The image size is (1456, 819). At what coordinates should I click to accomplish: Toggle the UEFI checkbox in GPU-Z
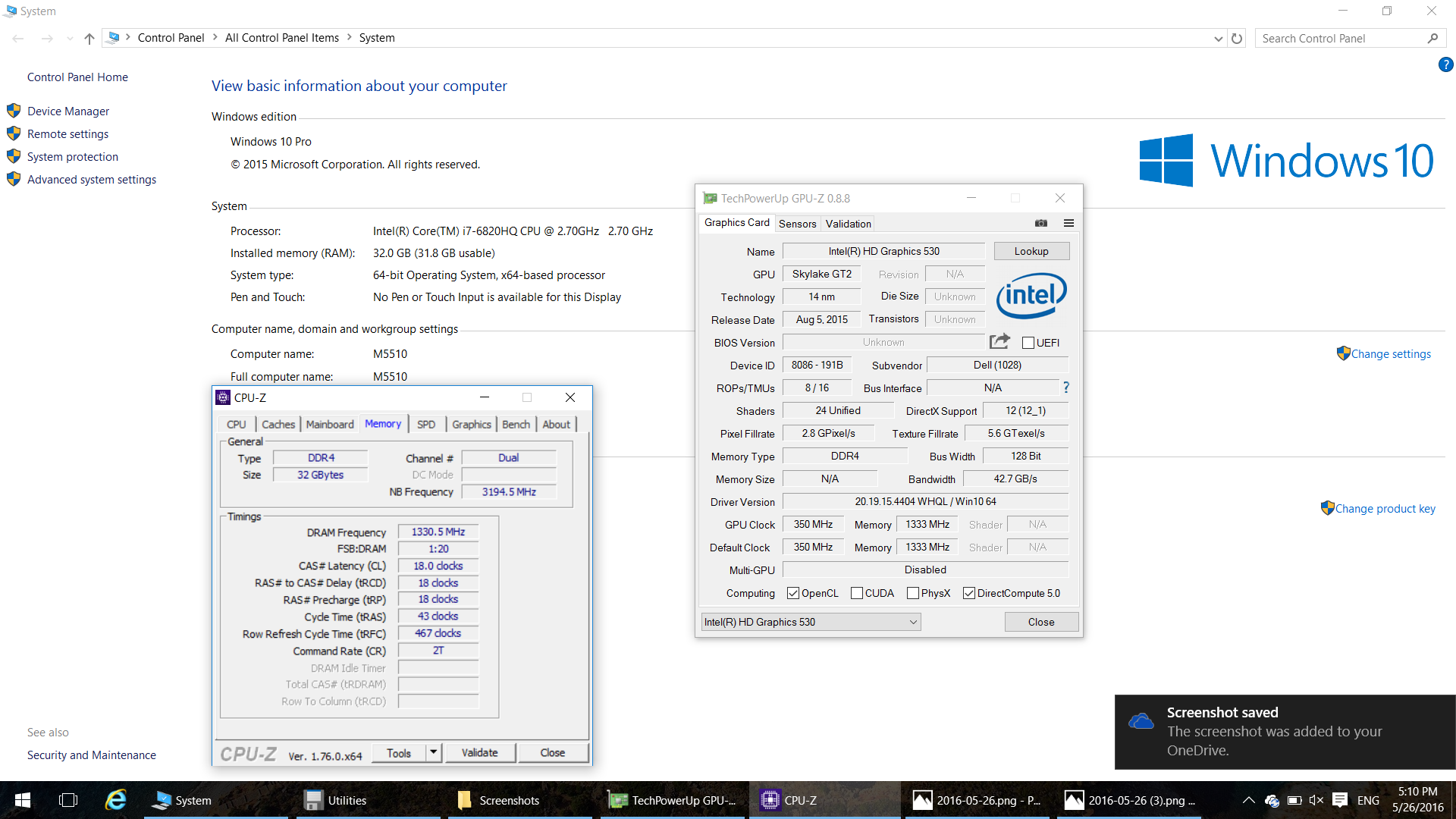click(1028, 343)
